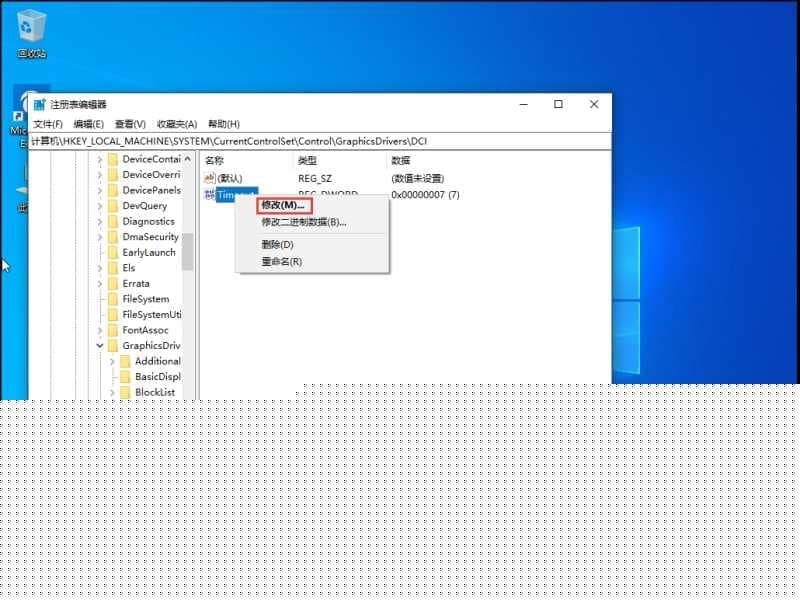Image resolution: width=800 pixels, height=600 pixels.
Task: Click the DmaSecurity folder icon
Action: coord(113,237)
